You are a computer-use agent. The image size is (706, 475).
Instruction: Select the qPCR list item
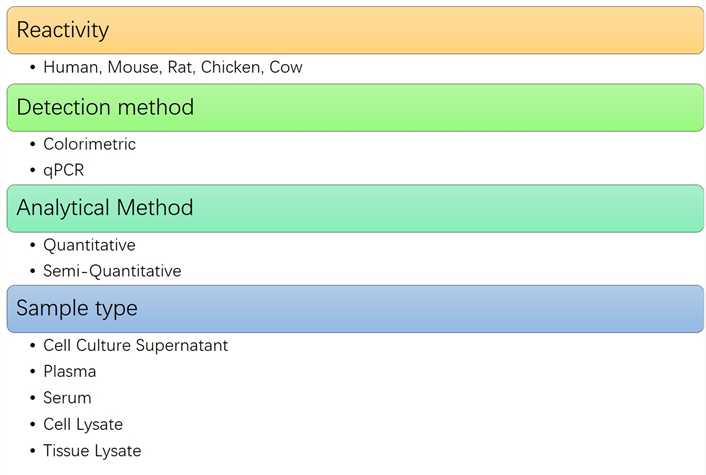(64, 170)
